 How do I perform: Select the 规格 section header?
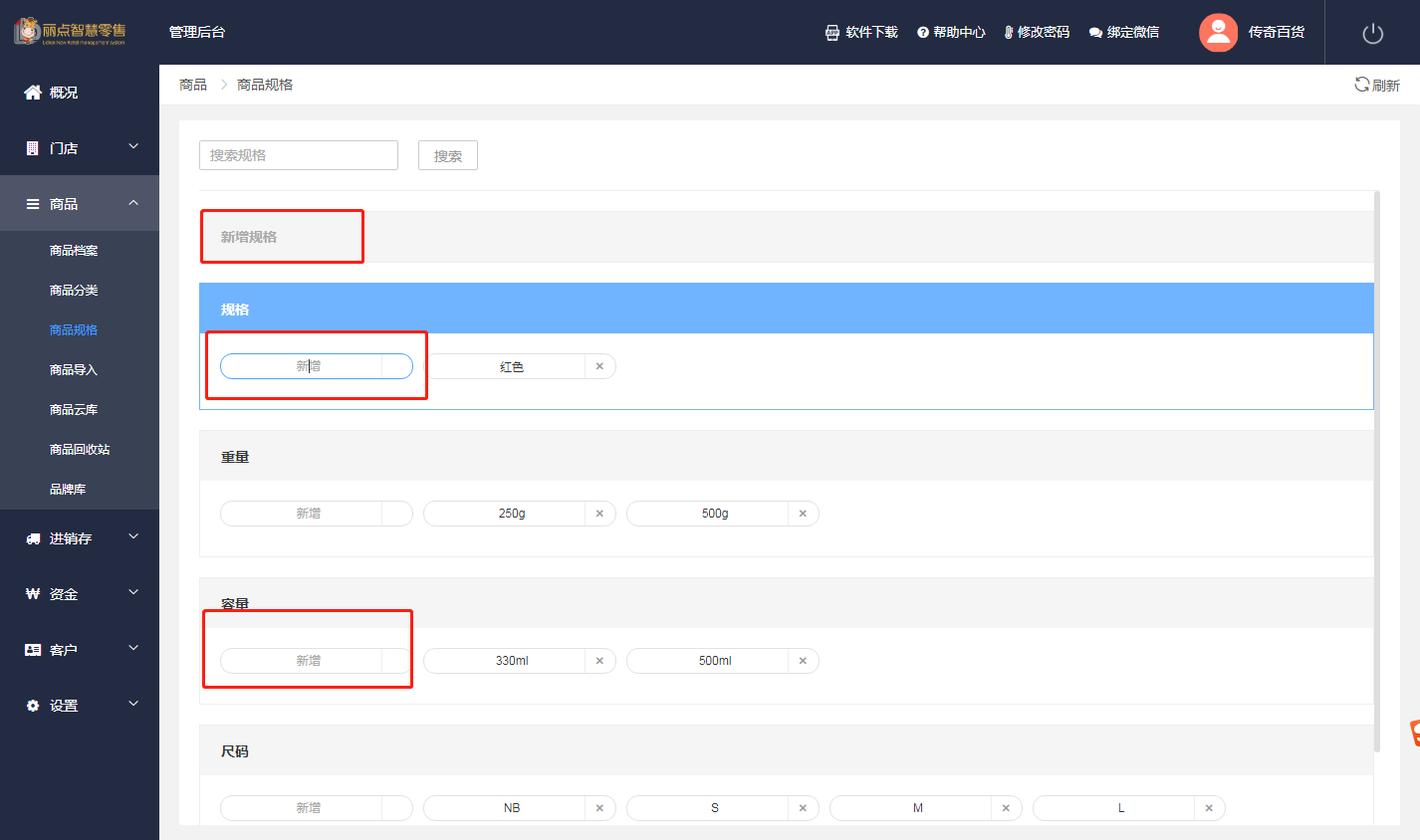(x=787, y=309)
